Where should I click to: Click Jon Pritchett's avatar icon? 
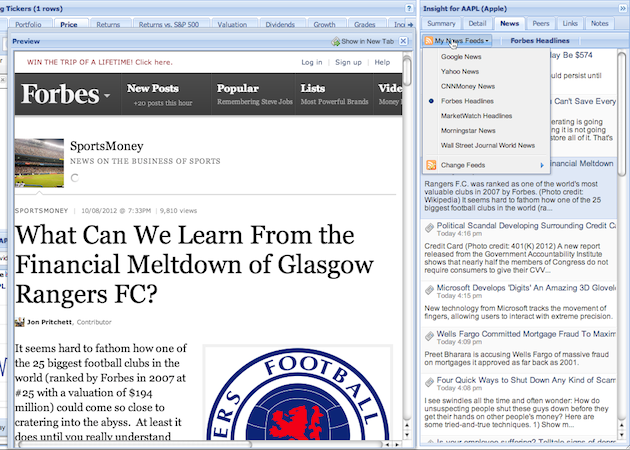tap(19, 322)
